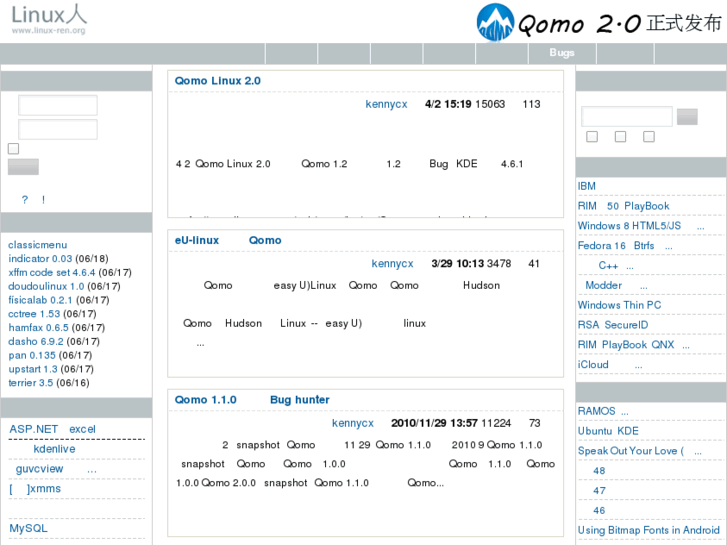Focus the search box in right sidebar

(x=627, y=116)
